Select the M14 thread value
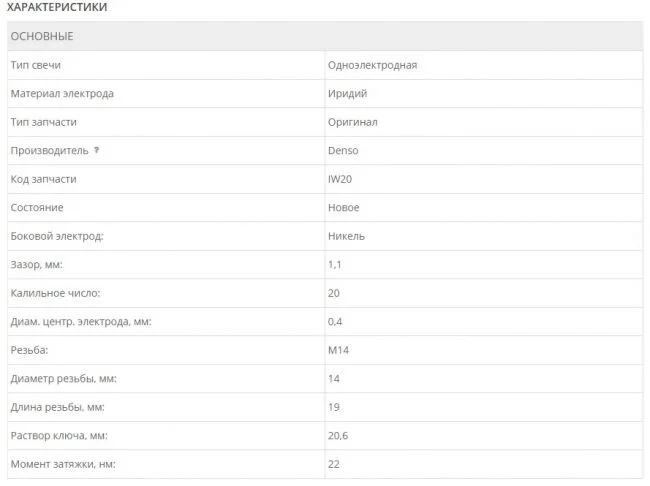 pos(338,350)
